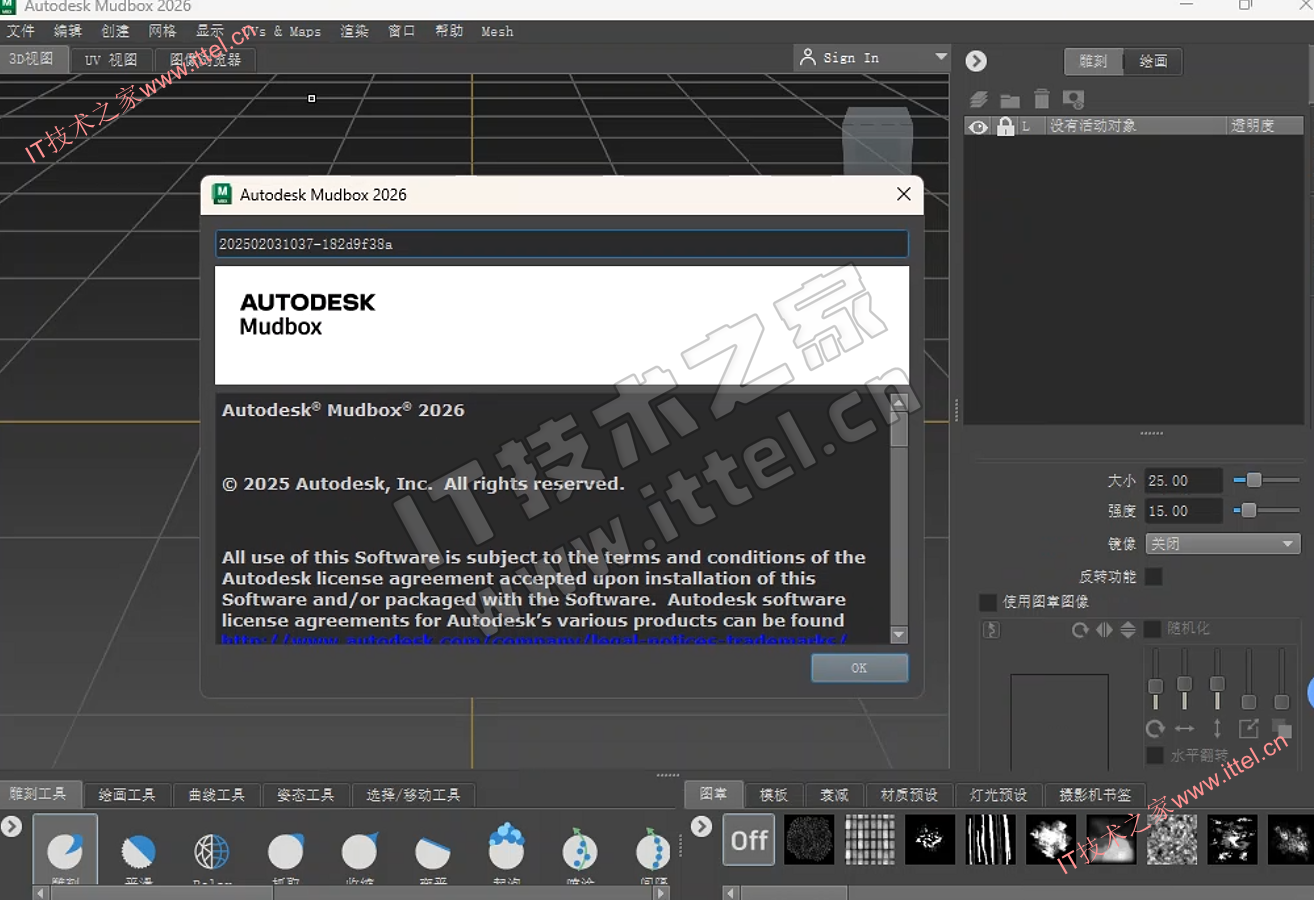
Task: Click OK in the About dialog
Action: 859,668
